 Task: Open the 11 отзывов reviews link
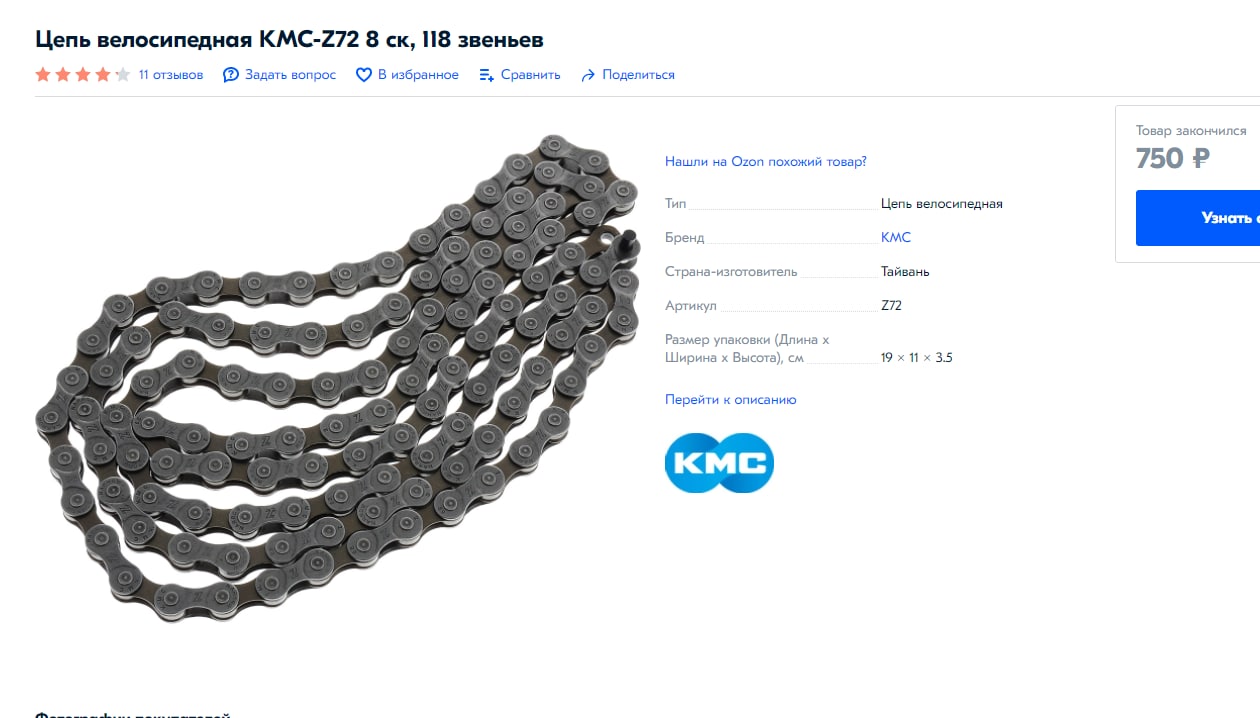pyautogui.click(x=171, y=75)
